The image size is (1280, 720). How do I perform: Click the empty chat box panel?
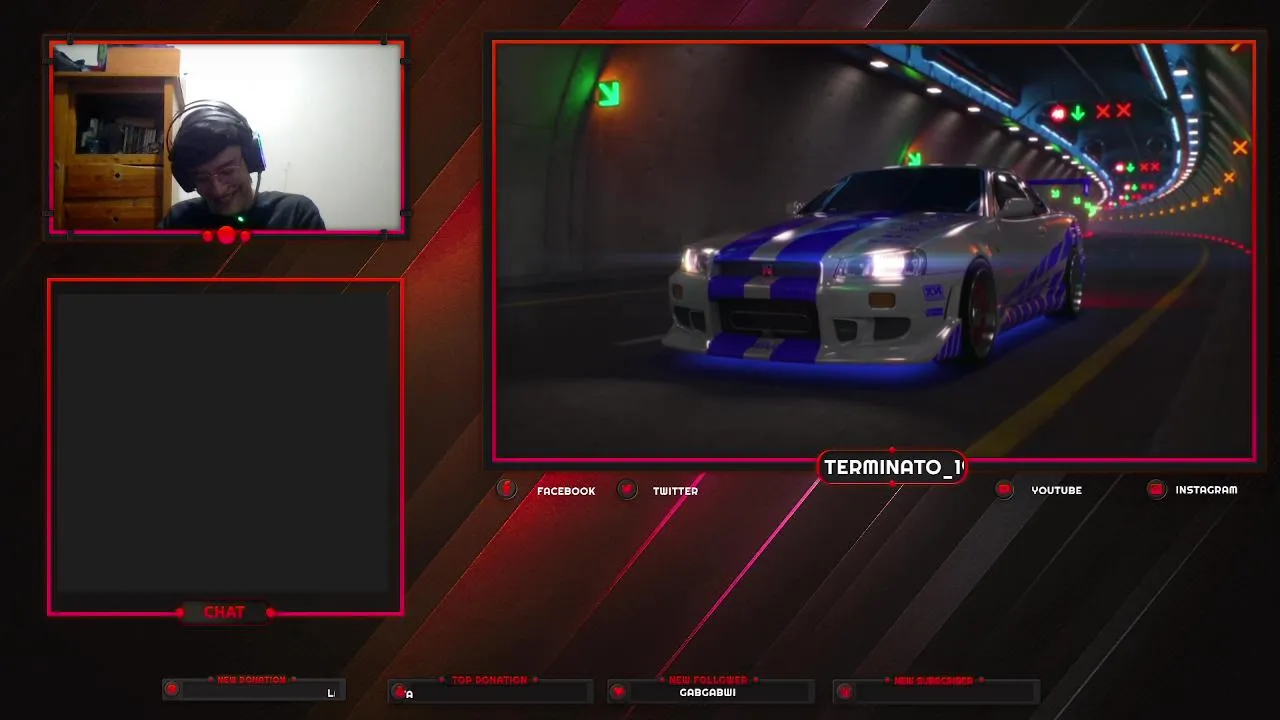point(224,444)
